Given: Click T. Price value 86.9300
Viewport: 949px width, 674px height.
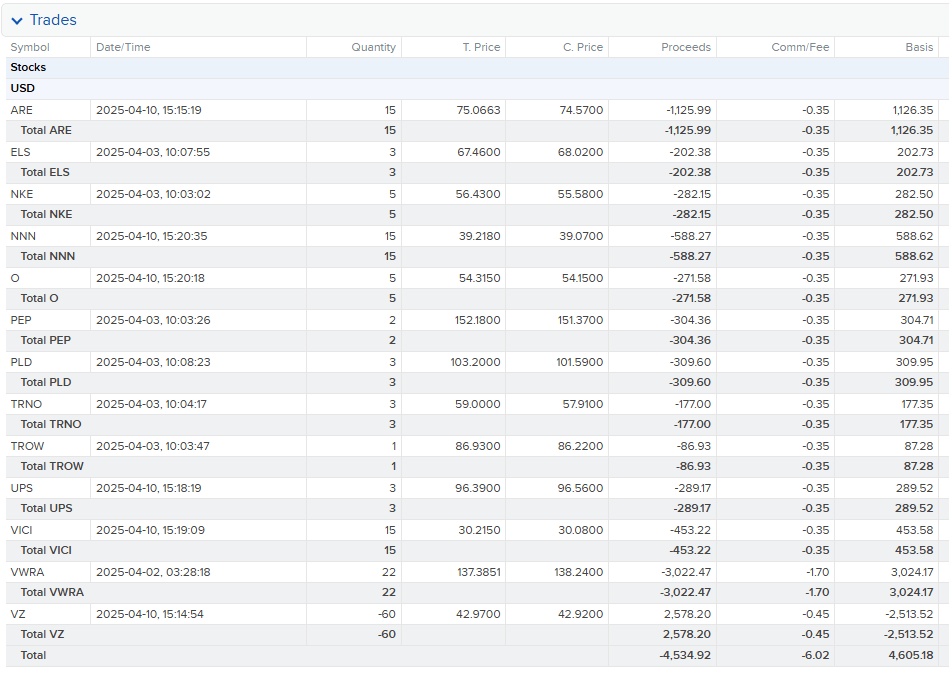Looking at the screenshot, I should point(478,446).
